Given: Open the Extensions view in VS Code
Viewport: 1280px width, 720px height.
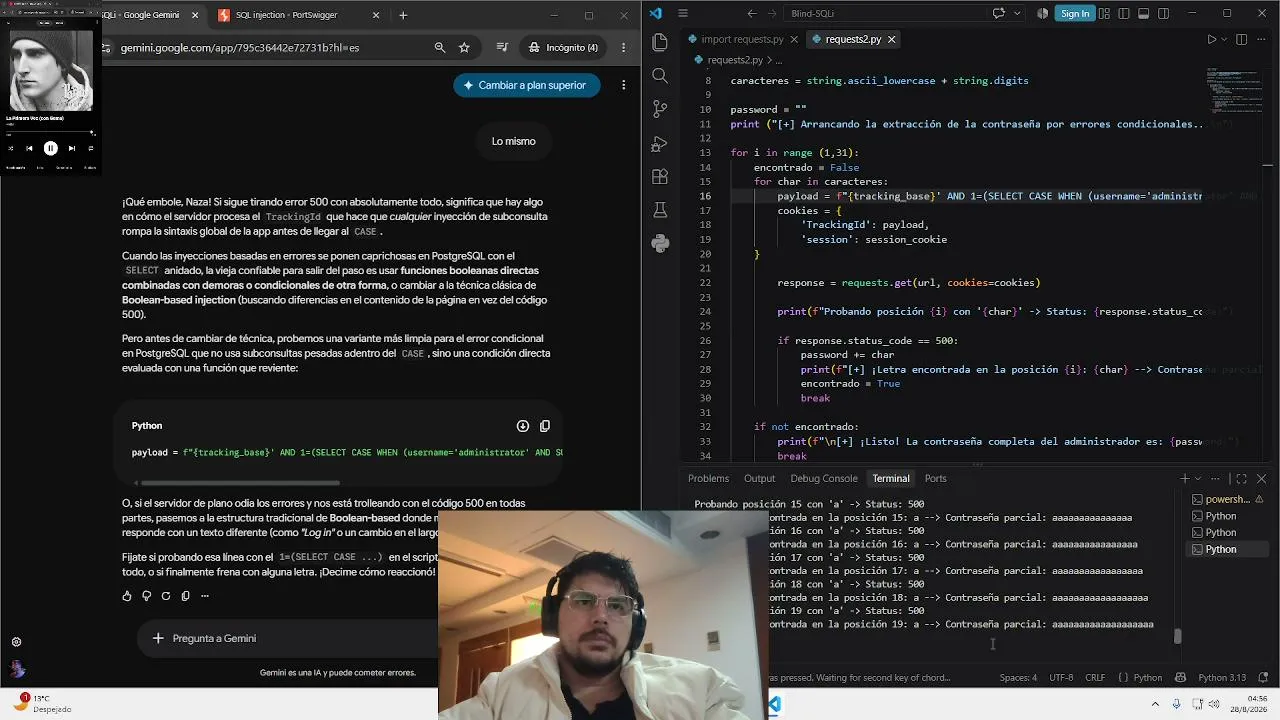Looking at the screenshot, I should [660, 177].
